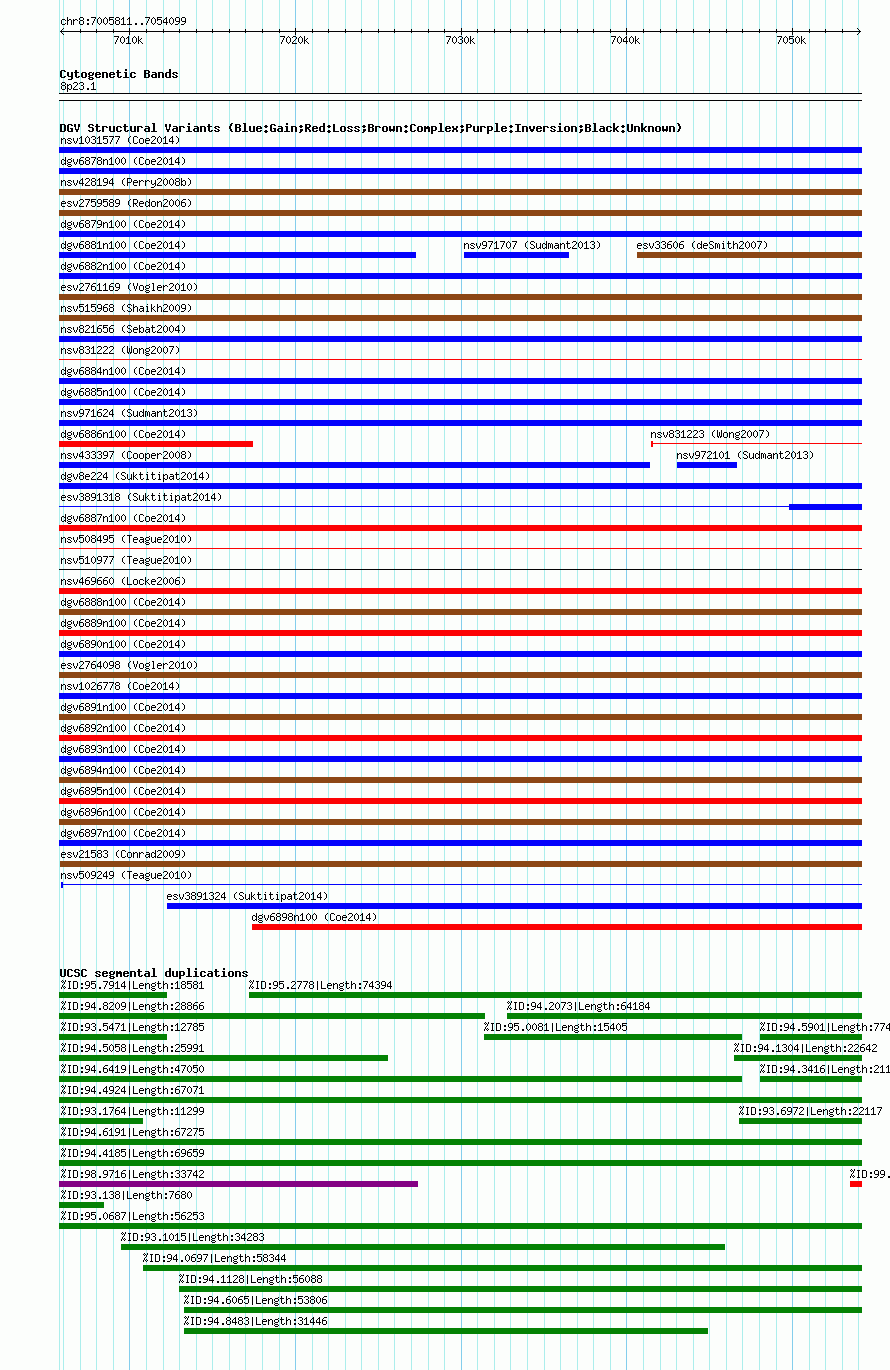
Task: Select nsv509249 (Teague2010) label
Action: tap(126, 875)
